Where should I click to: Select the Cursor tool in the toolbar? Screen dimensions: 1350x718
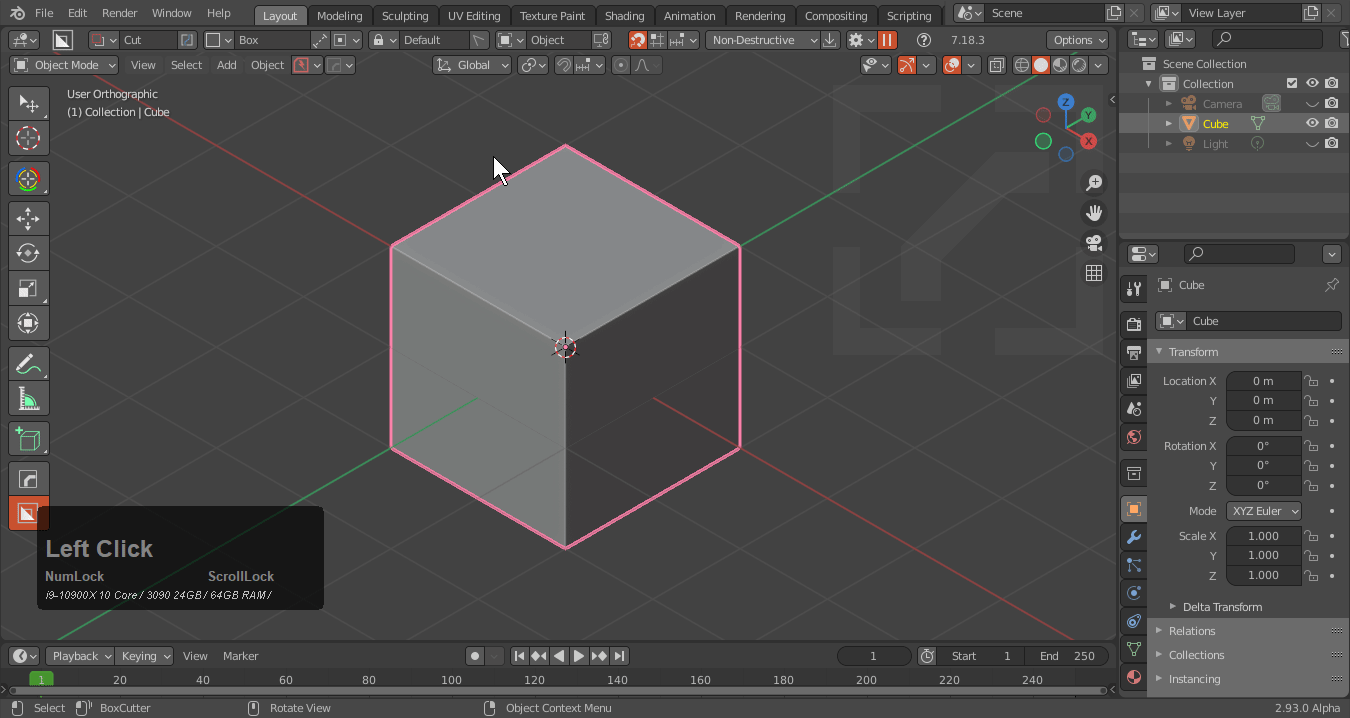[28, 138]
